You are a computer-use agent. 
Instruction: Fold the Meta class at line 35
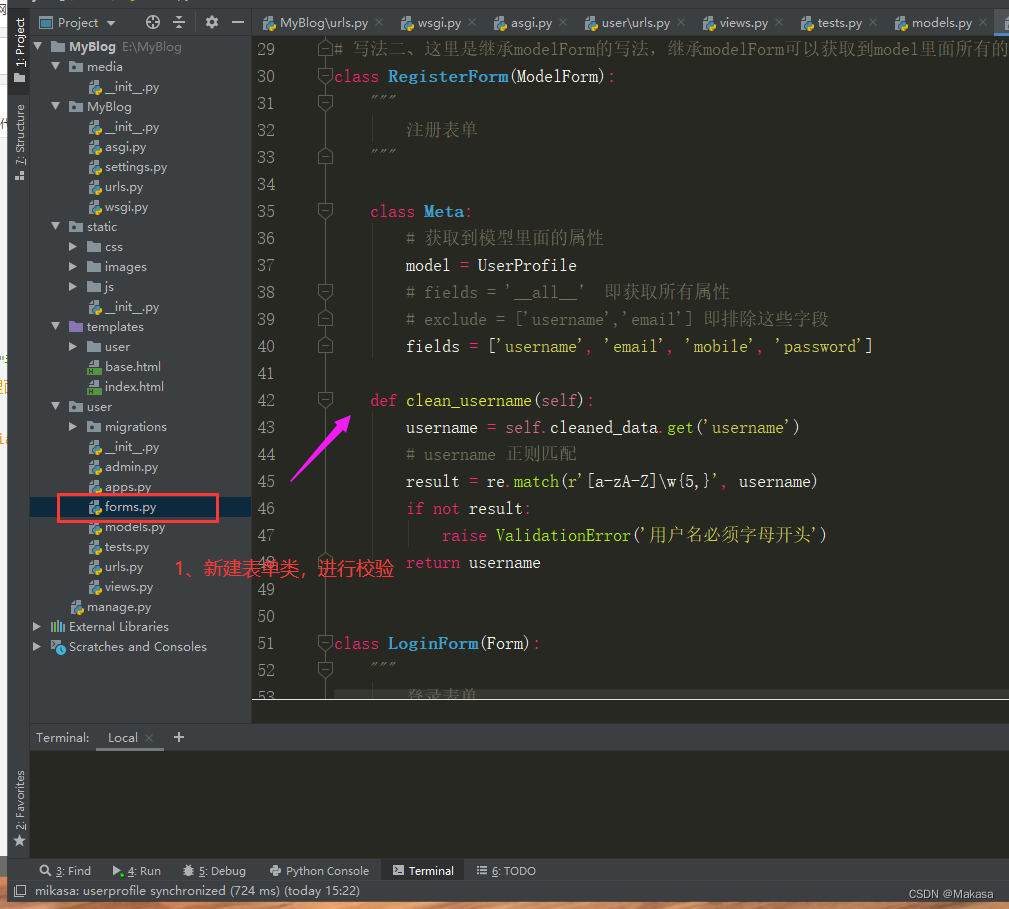coord(326,210)
